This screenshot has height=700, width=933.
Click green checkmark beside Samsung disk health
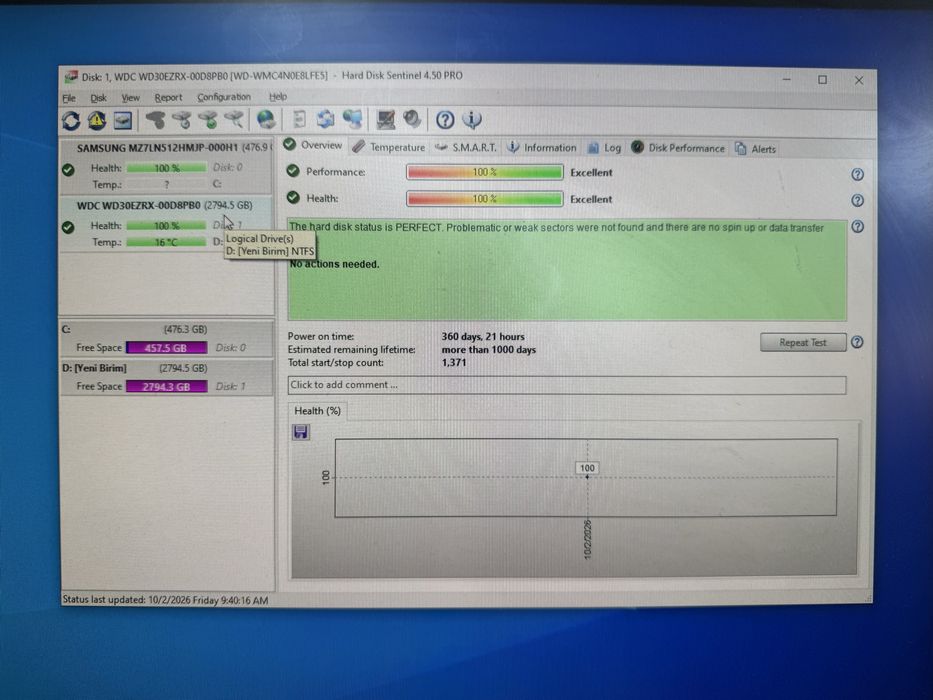68,170
